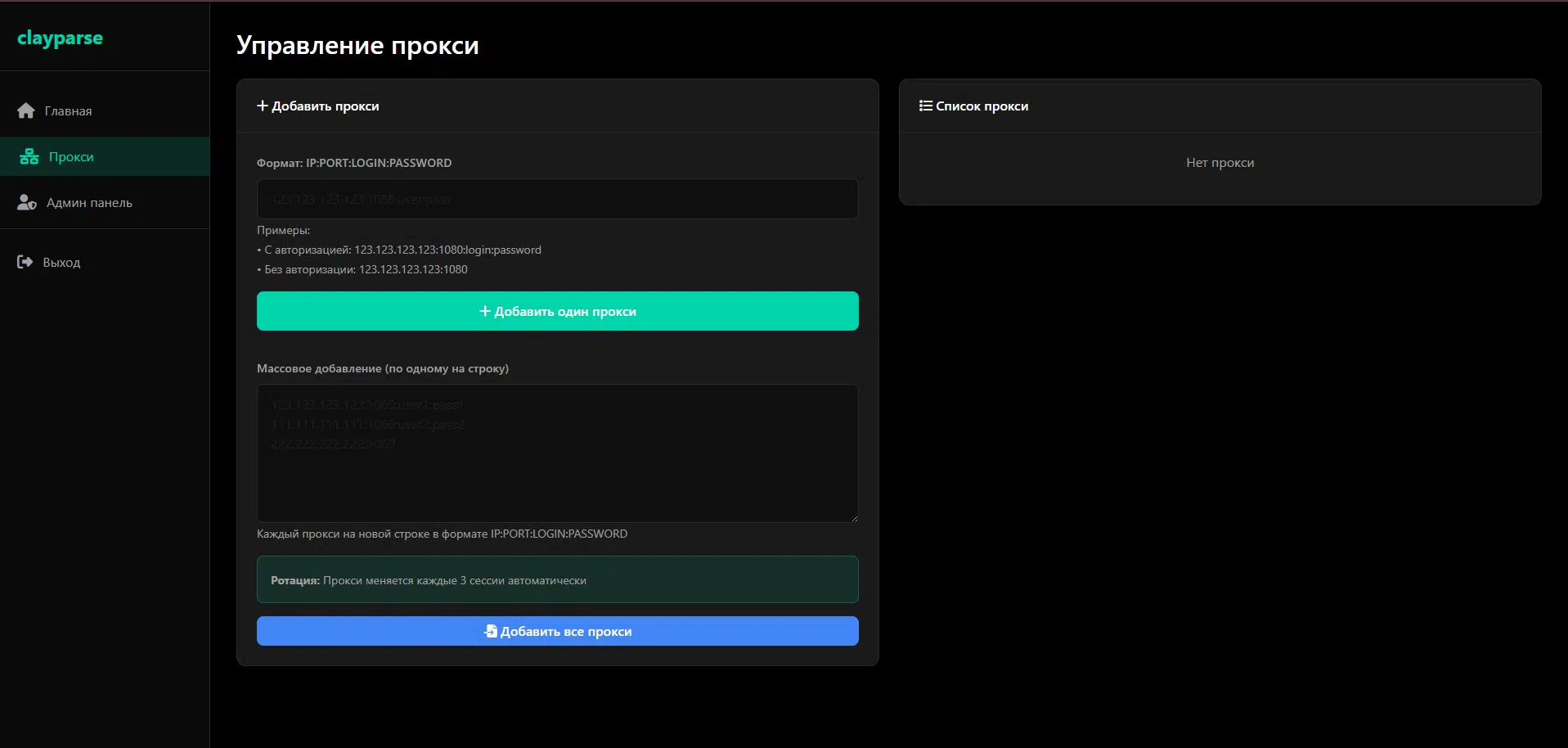Click the network icon beside Прокси
The image size is (1568, 748).
(29, 156)
